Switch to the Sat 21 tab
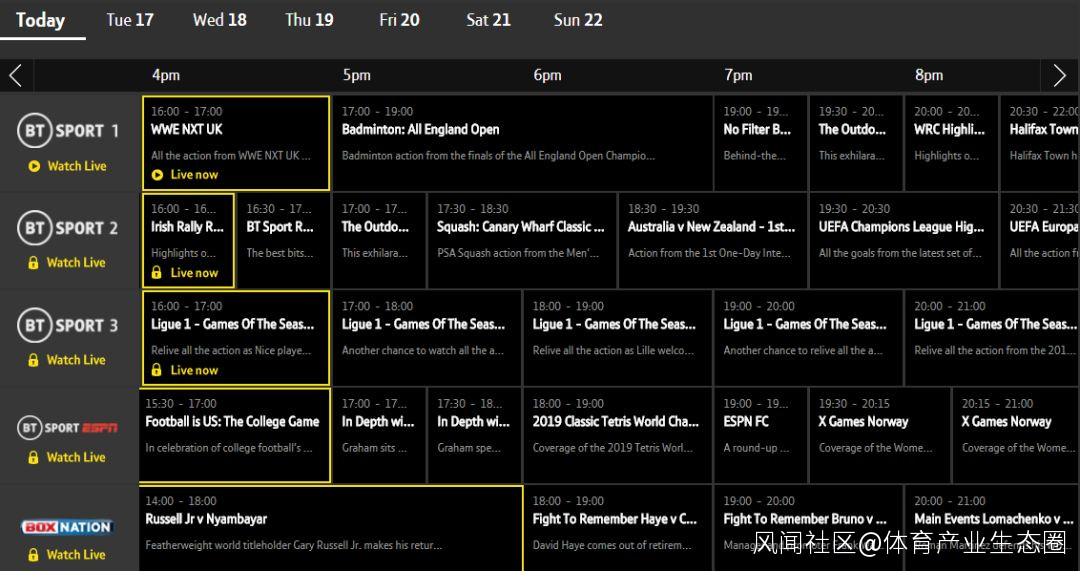 coord(488,21)
